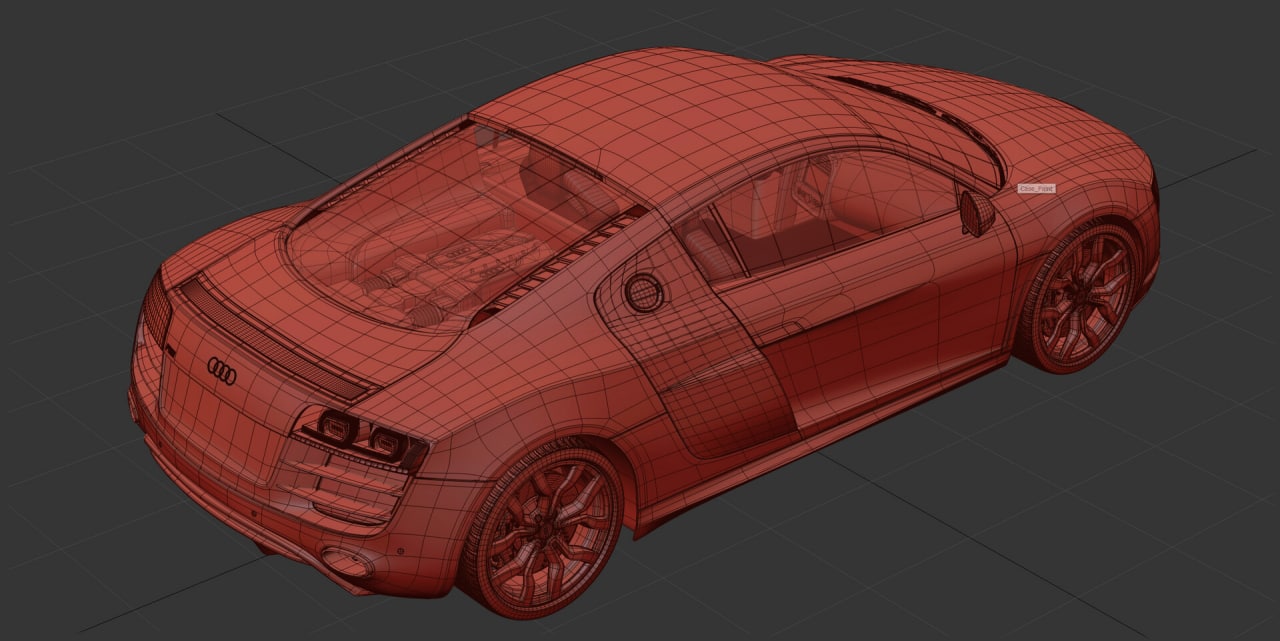The height and width of the screenshot is (641, 1280).
Task: Click the four-ring Audi emblem on the rear
Action: [222, 370]
